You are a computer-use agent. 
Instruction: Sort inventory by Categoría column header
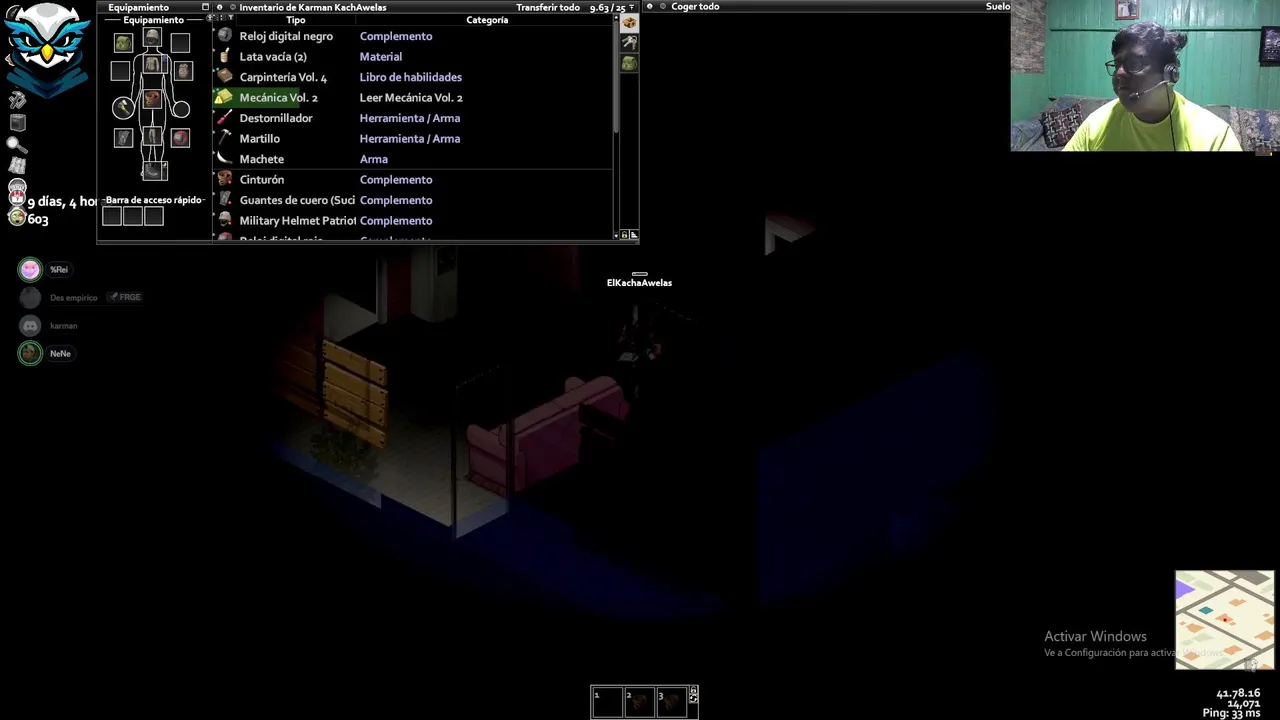[x=487, y=20]
